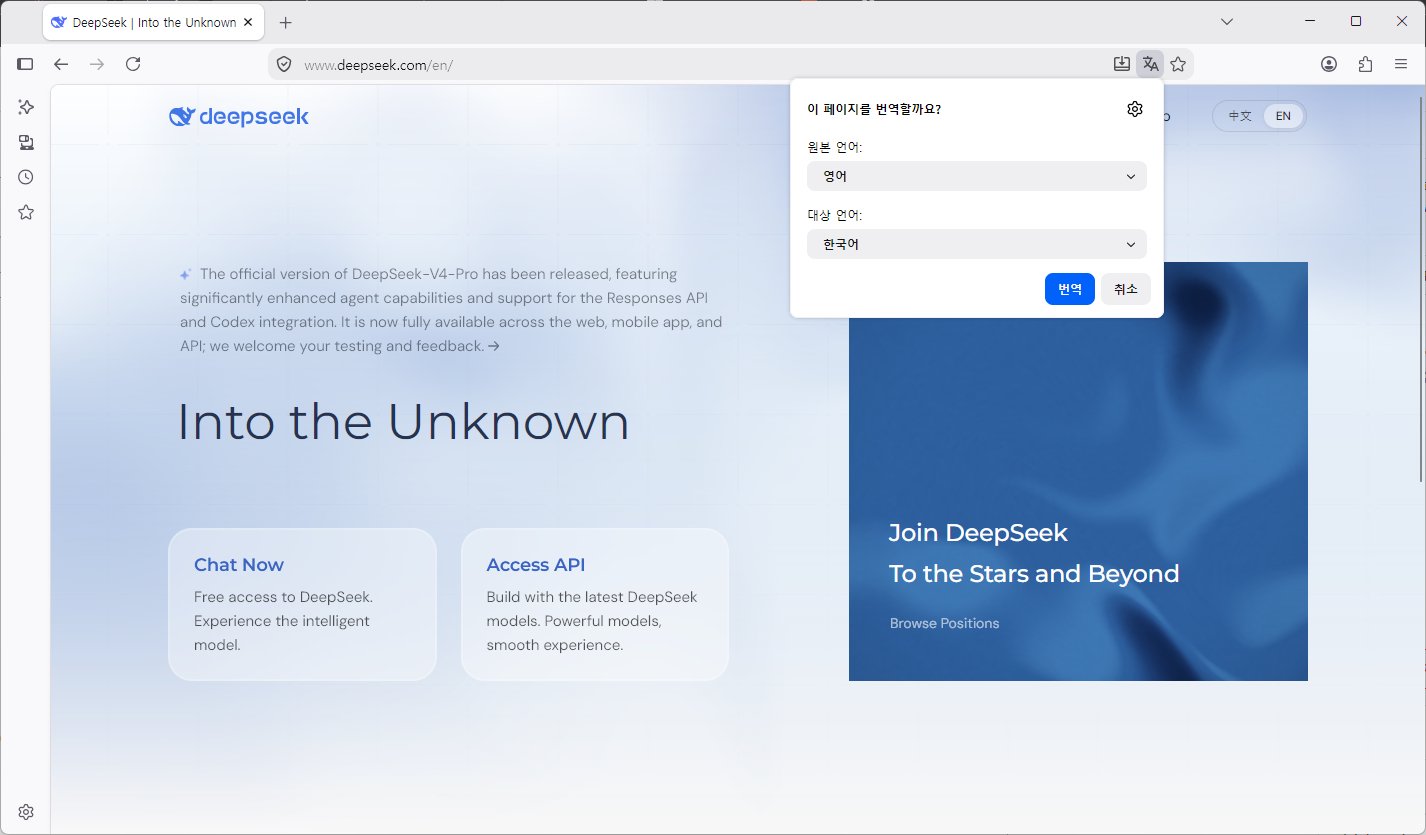
Task: Open the AI chatbot sparkle sidebar icon
Action: pyautogui.click(x=26, y=107)
